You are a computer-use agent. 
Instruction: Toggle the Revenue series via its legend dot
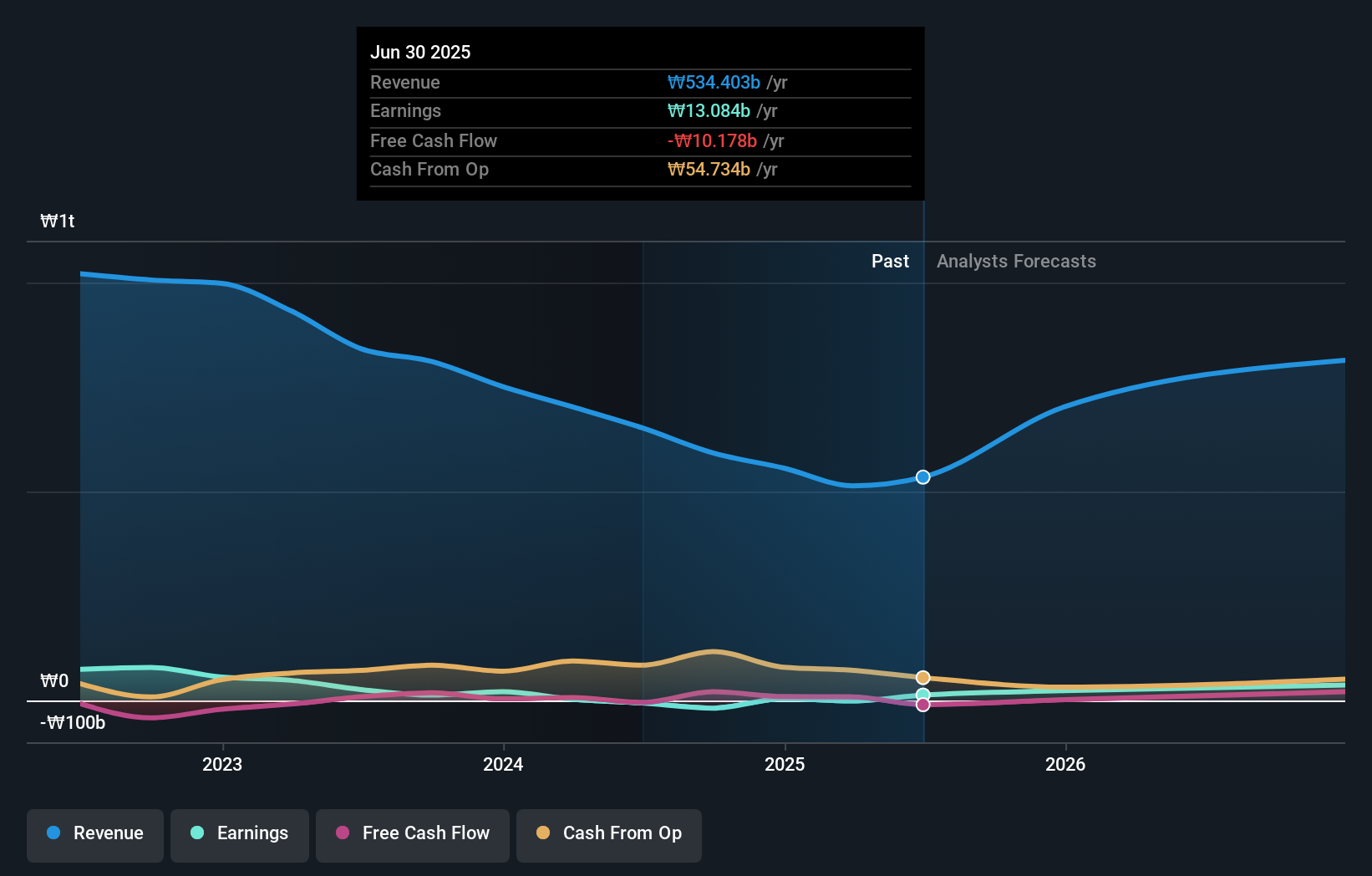click(52, 833)
